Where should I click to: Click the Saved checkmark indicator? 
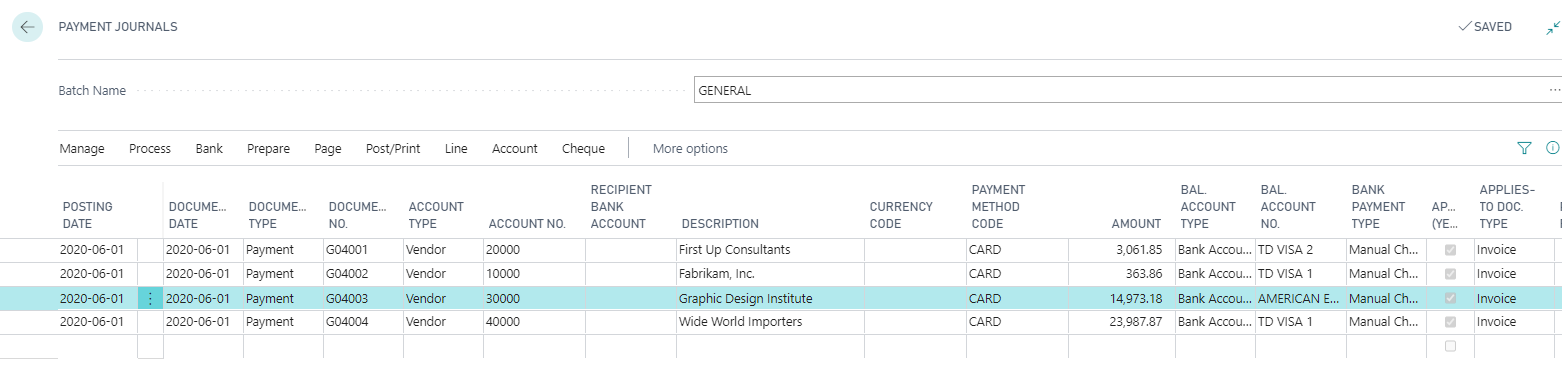1485,27
